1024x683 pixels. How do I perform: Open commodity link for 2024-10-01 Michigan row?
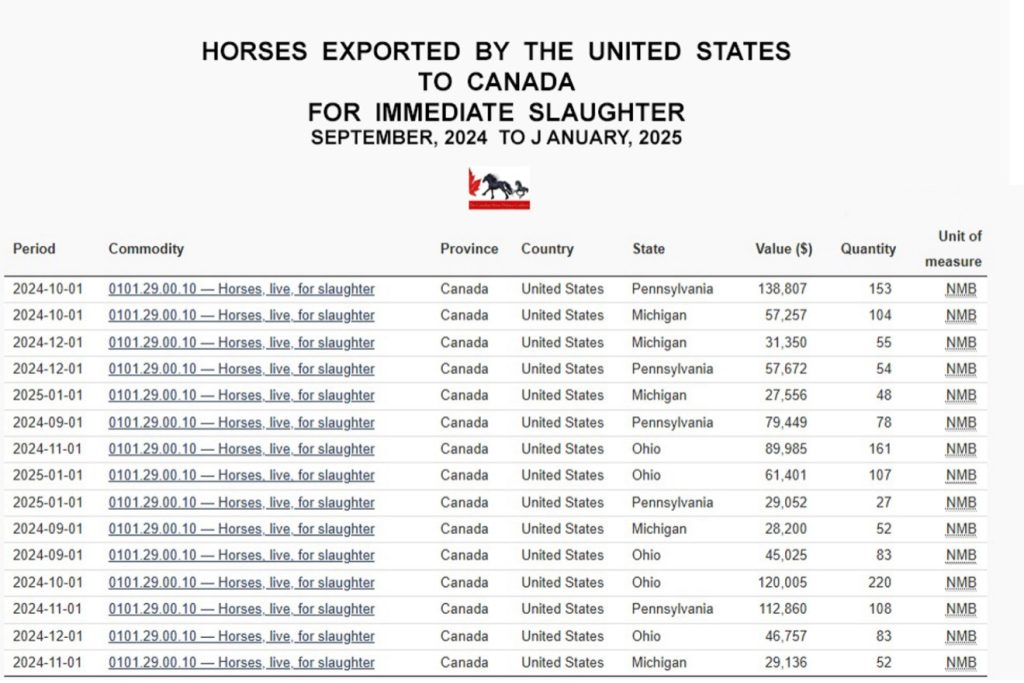241,316
